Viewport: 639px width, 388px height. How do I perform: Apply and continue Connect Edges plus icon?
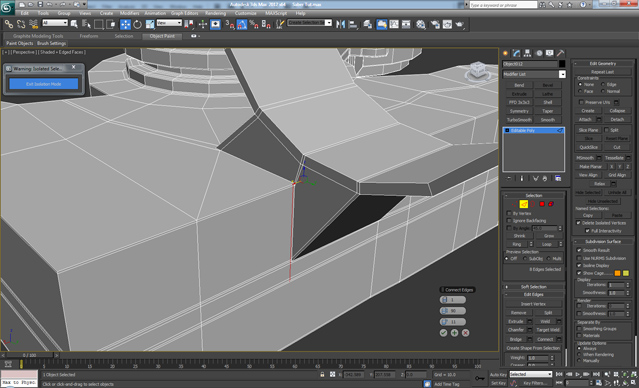(454, 333)
